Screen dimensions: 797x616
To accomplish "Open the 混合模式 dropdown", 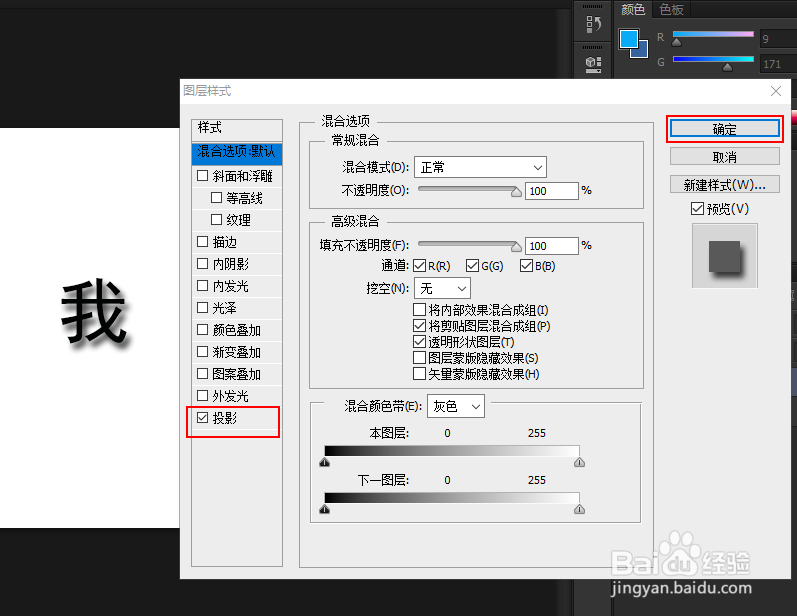I will [x=480, y=167].
